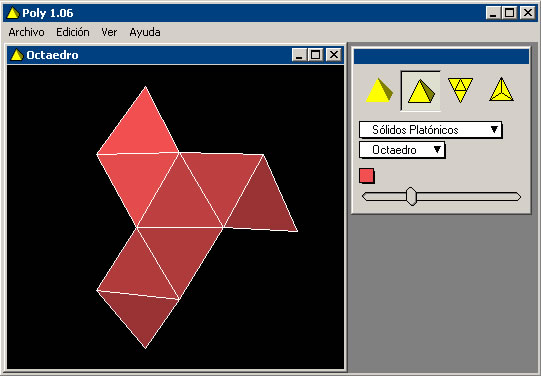Click the Poly application icon in title bar

[13, 13]
